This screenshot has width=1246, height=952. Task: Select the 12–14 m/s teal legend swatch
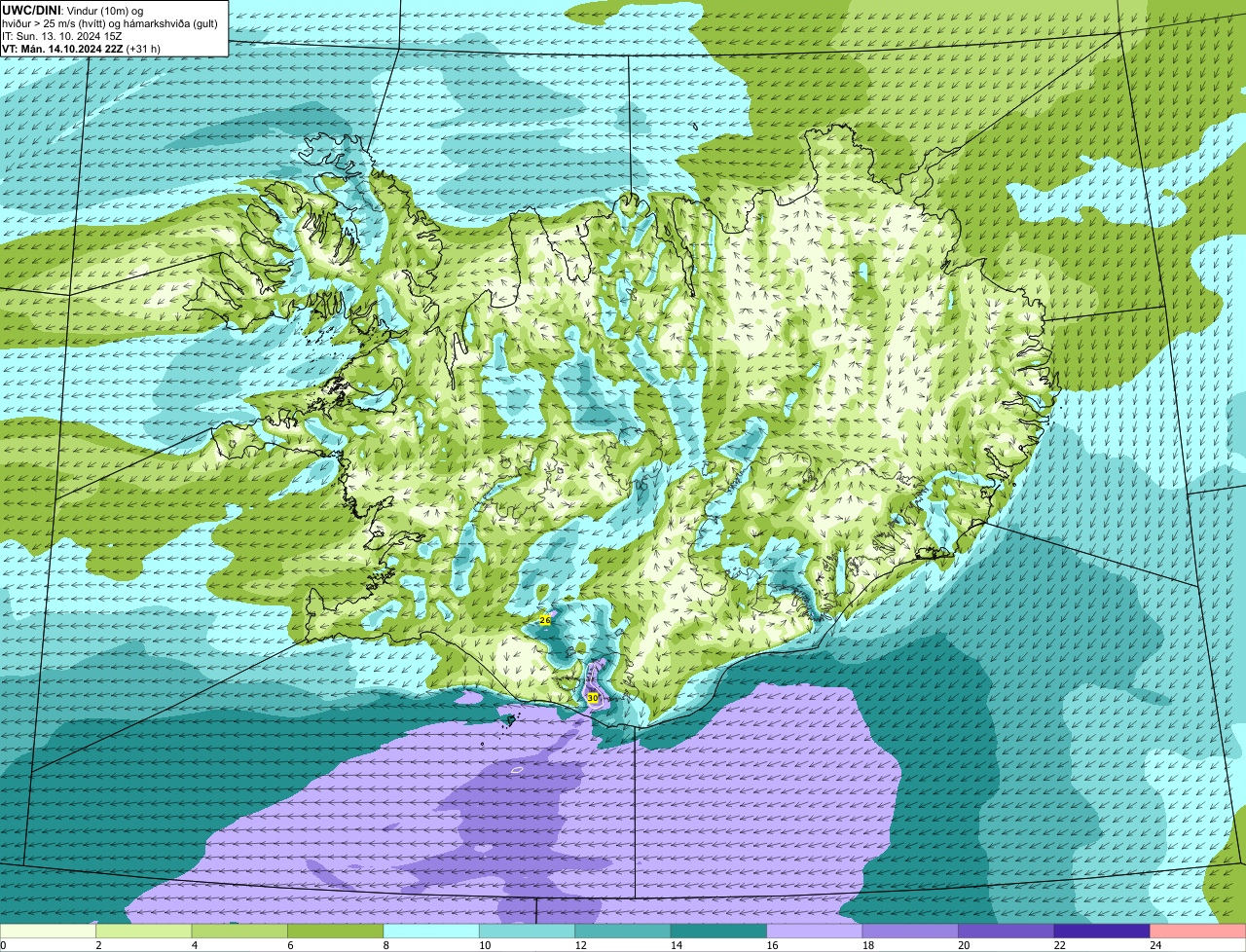(x=623, y=932)
